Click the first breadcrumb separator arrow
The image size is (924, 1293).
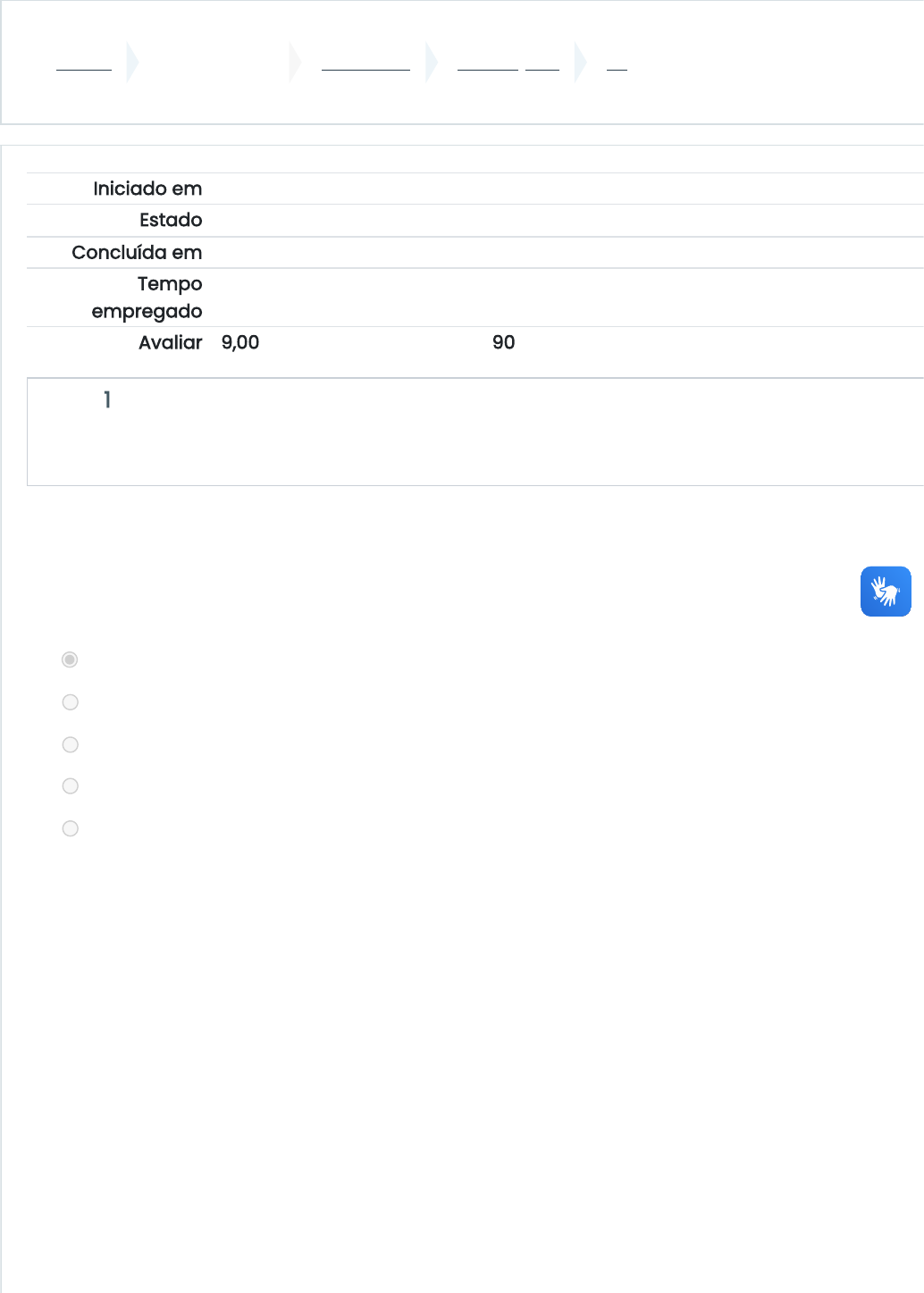[133, 63]
